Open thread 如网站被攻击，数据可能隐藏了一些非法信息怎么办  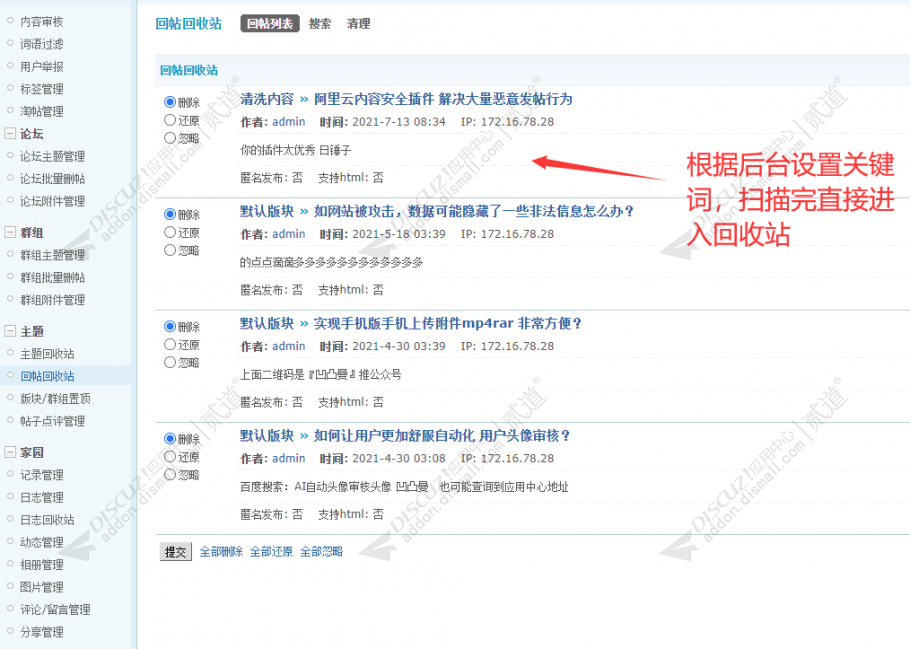[474, 211]
